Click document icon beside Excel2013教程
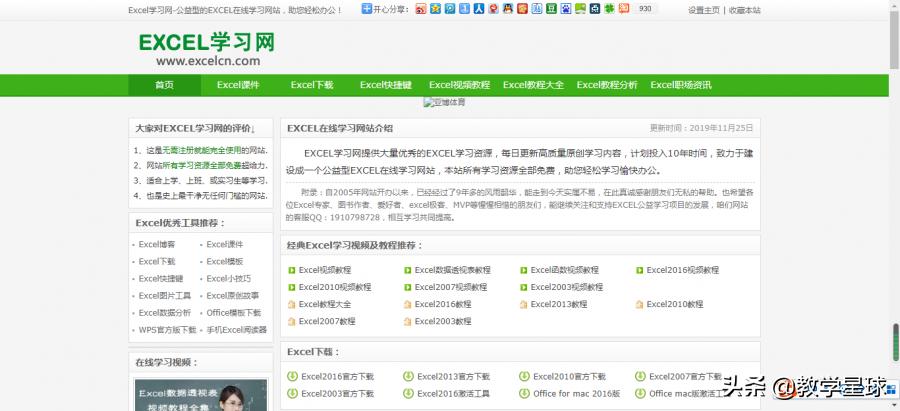 click(523, 304)
